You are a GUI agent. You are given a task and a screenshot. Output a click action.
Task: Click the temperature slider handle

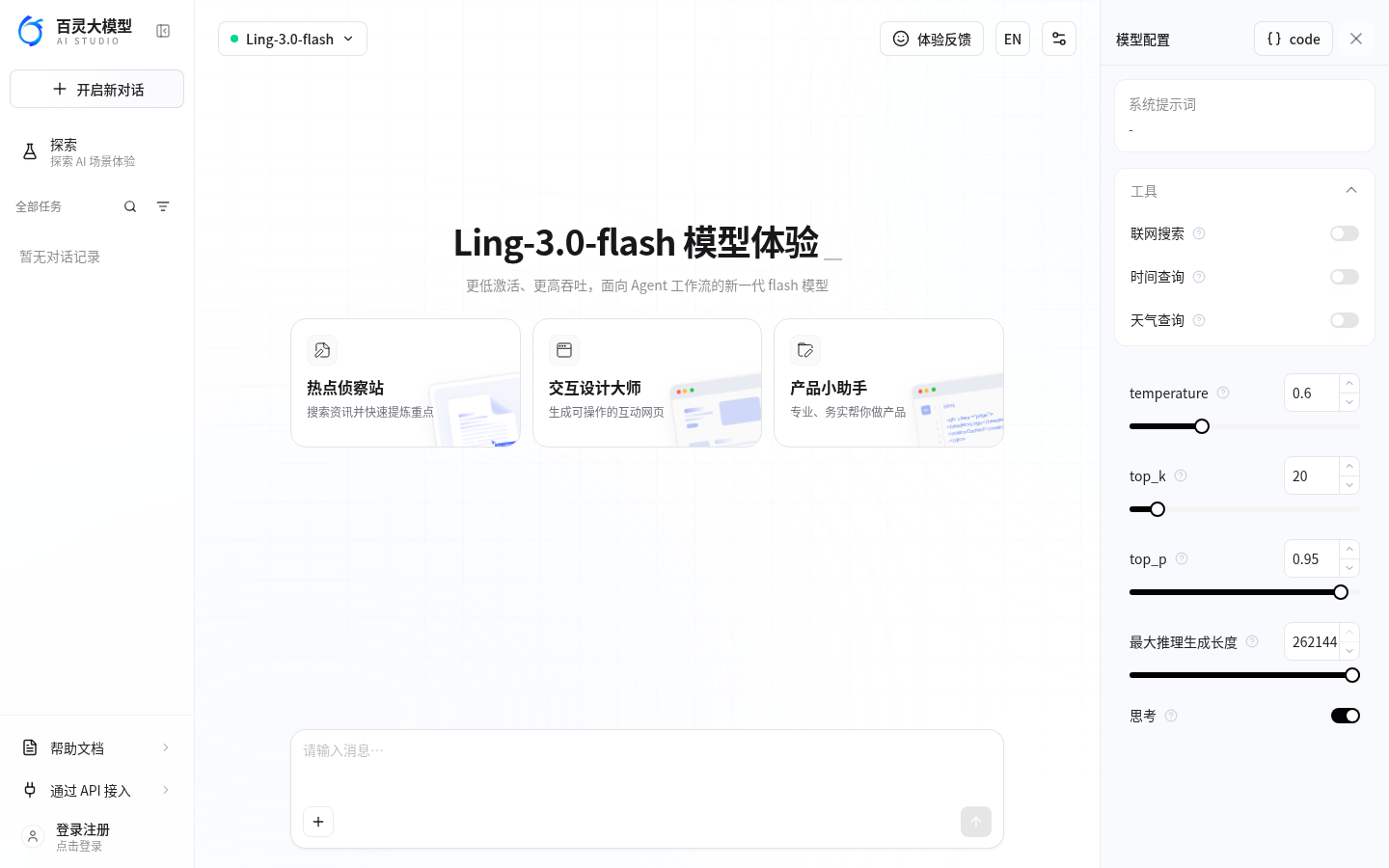[x=1202, y=426]
